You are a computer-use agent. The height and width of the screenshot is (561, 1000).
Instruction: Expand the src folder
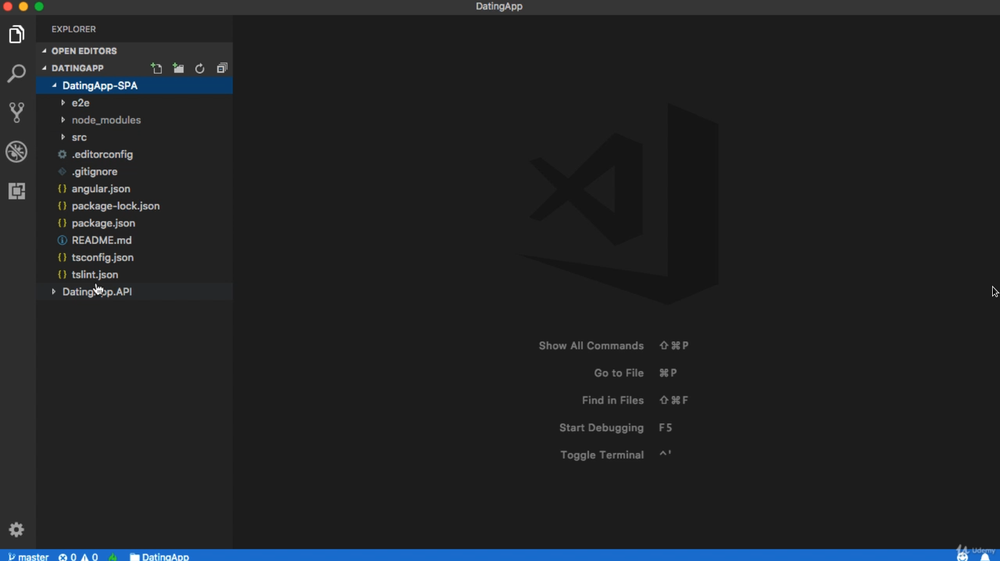[134, 137]
